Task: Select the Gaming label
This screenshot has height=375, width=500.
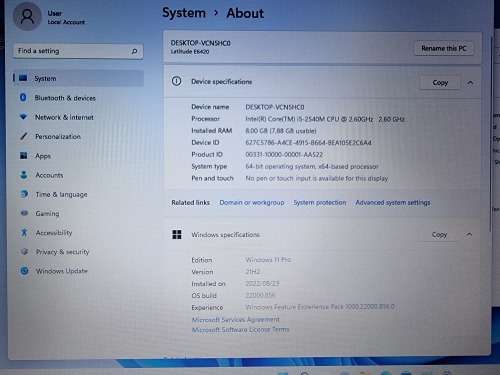Action: (47, 214)
